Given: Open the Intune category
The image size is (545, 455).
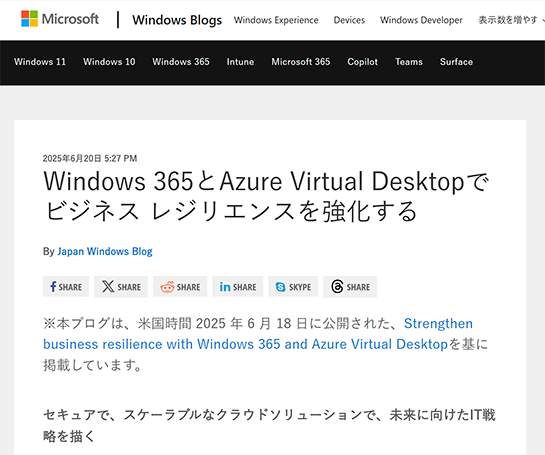Looking at the screenshot, I should coord(240,62).
